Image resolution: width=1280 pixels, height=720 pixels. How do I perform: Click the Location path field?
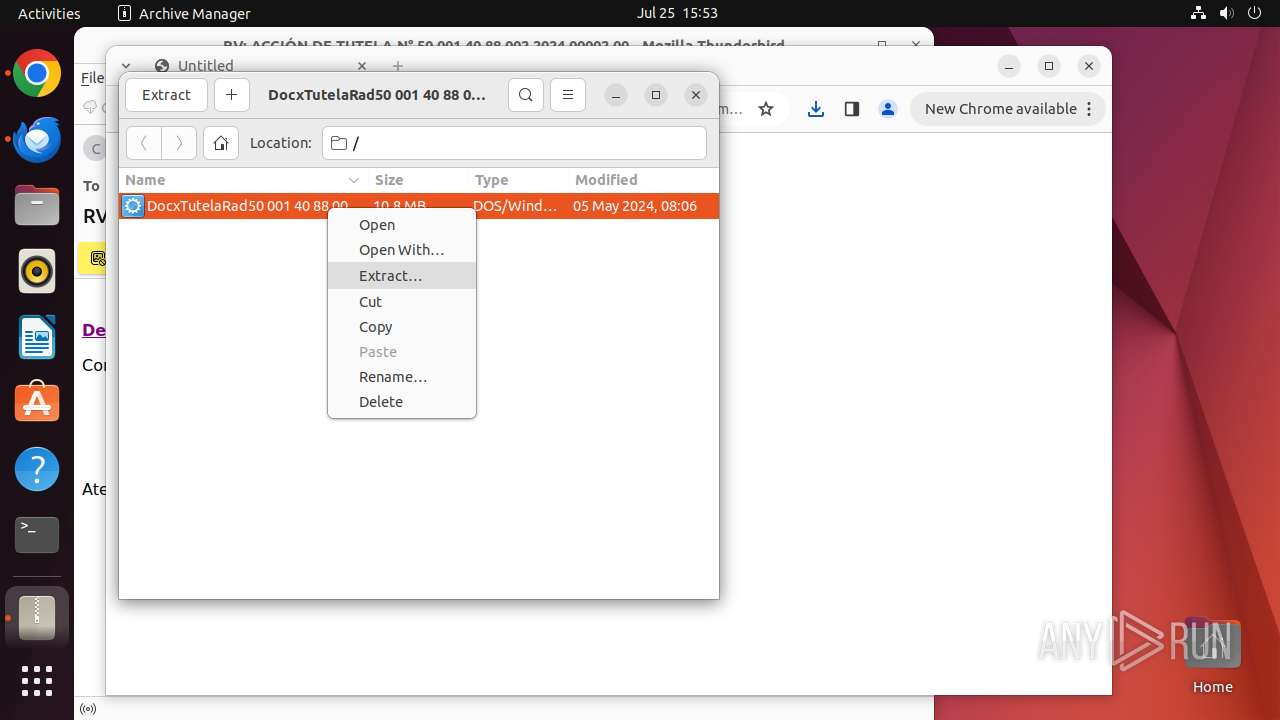coord(514,143)
